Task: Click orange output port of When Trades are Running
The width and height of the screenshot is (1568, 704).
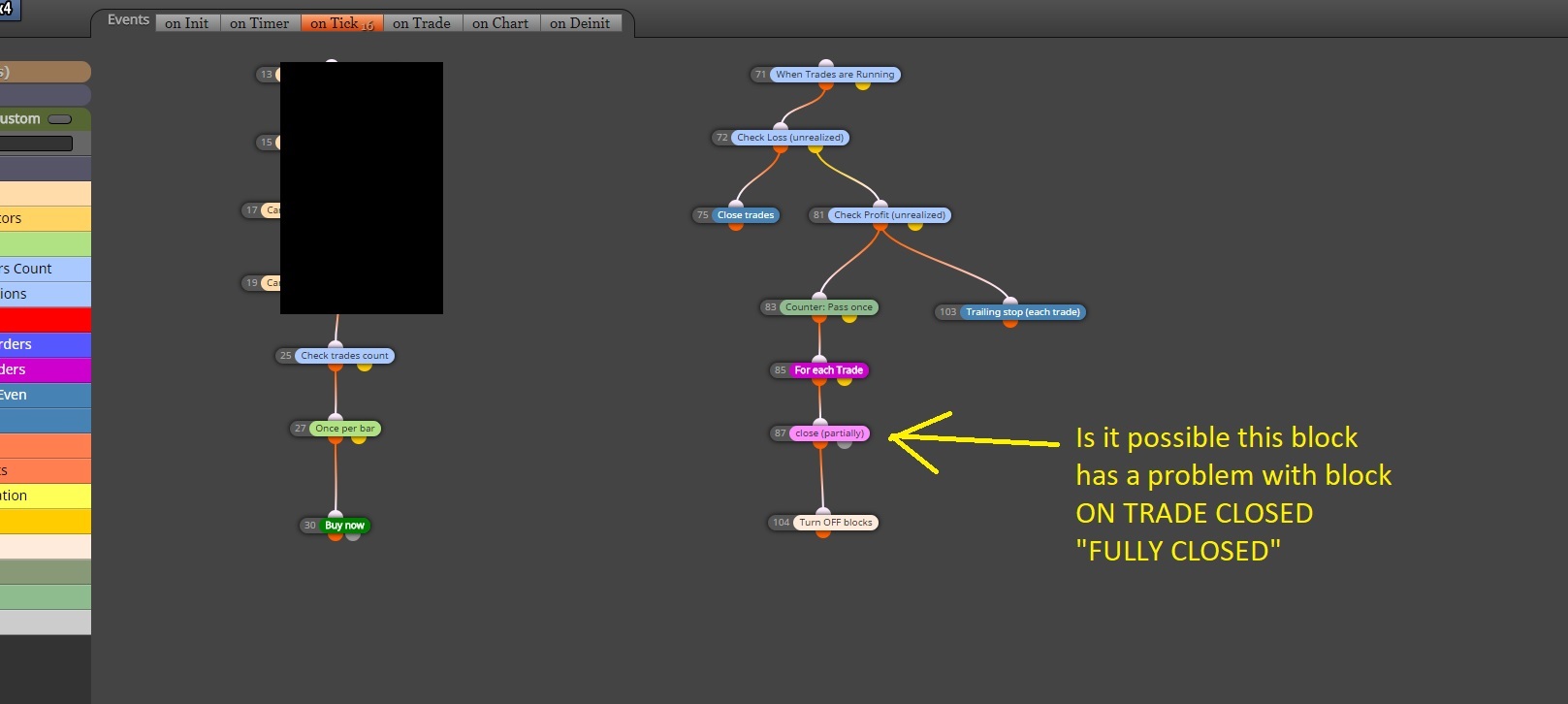Action: click(826, 84)
